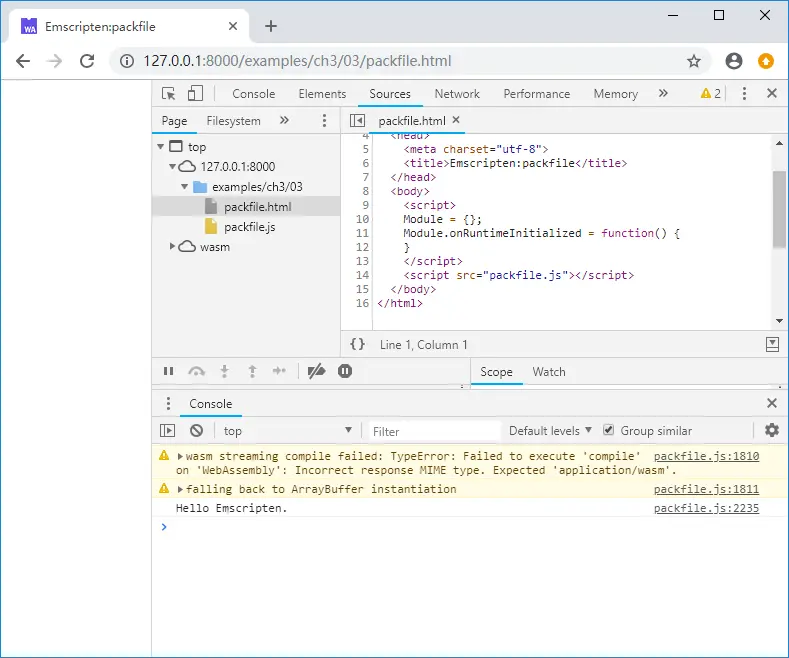The height and width of the screenshot is (658, 789).
Task: Select the inspect element picker icon
Action: (169, 94)
